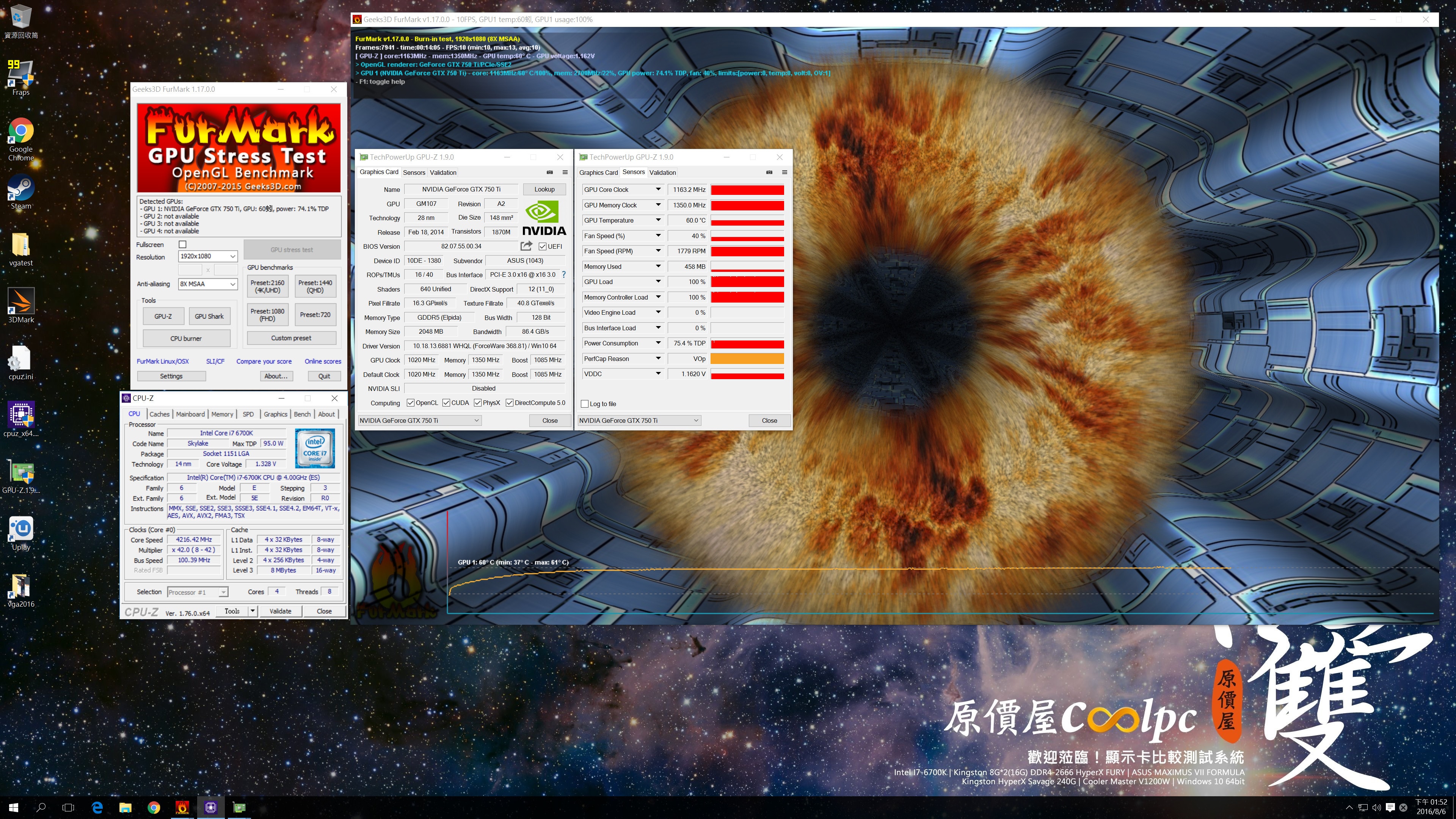Open File Explorer from the taskbar

click(x=126, y=808)
